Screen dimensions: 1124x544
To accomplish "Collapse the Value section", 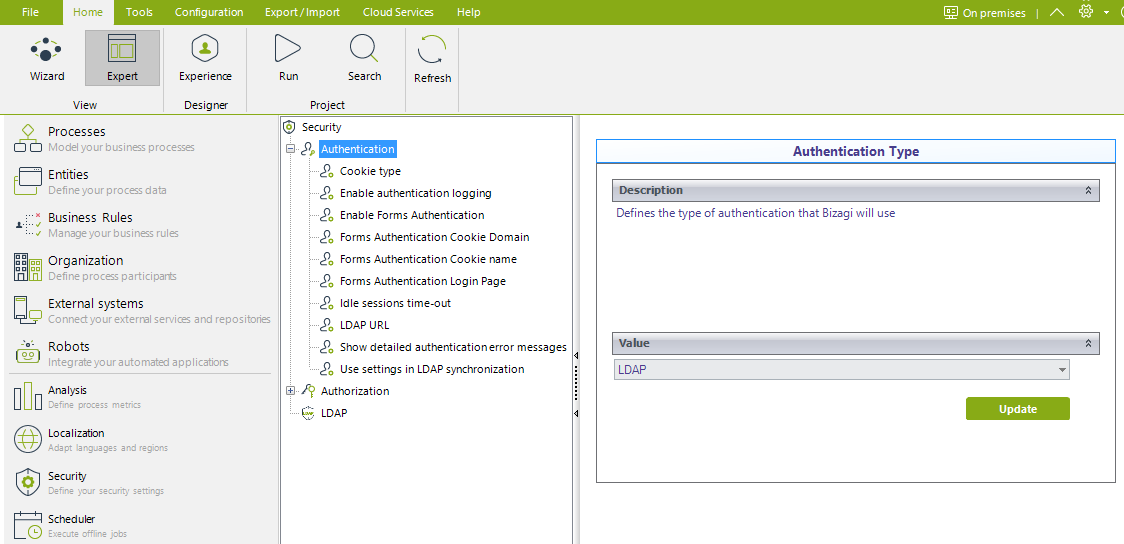I will 1088,343.
